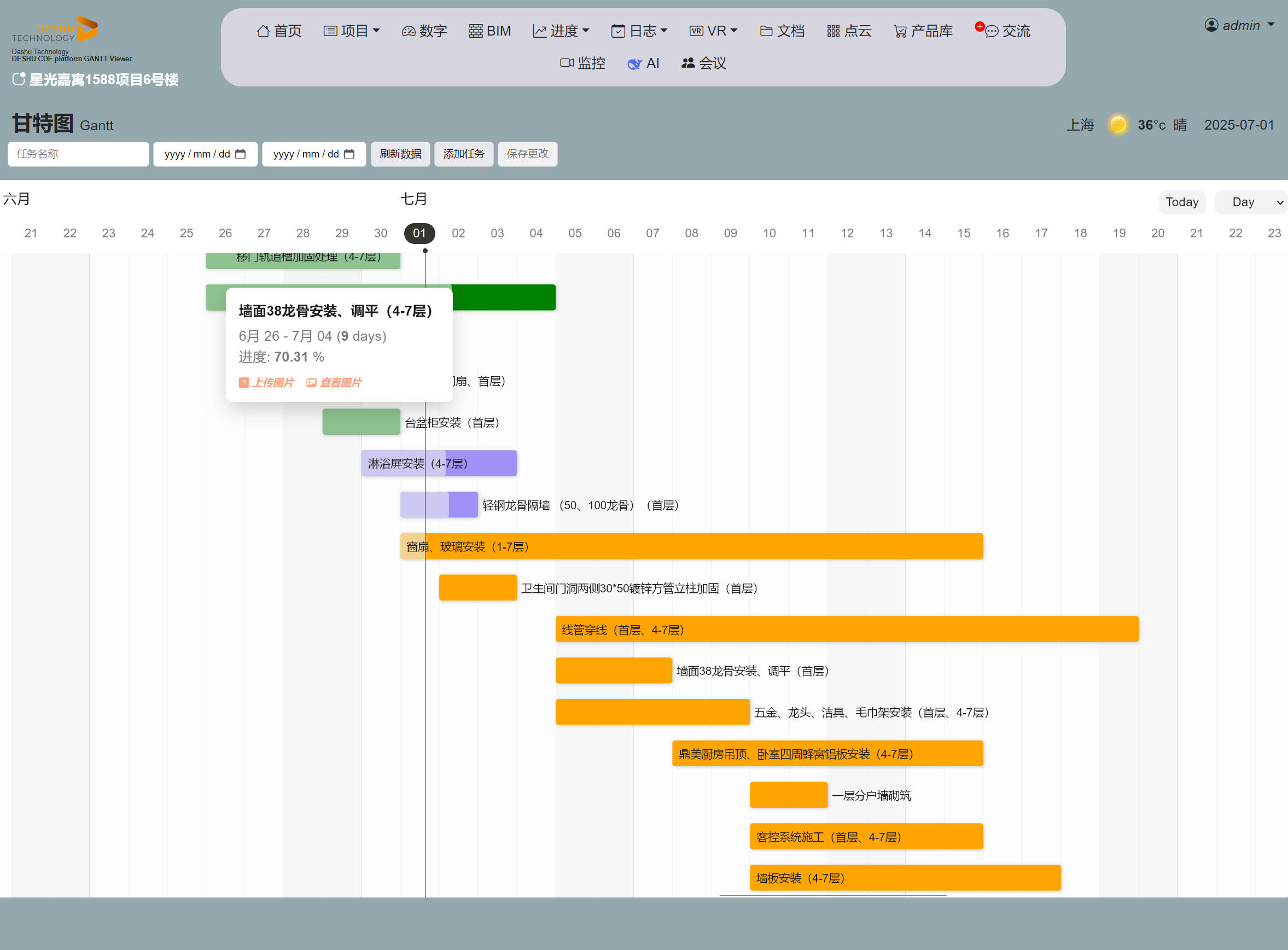Image resolution: width=1288 pixels, height=950 pixels.
Task: Click the 任务名称 search input field
Action: pyautogui.click(x=78, y=154)
